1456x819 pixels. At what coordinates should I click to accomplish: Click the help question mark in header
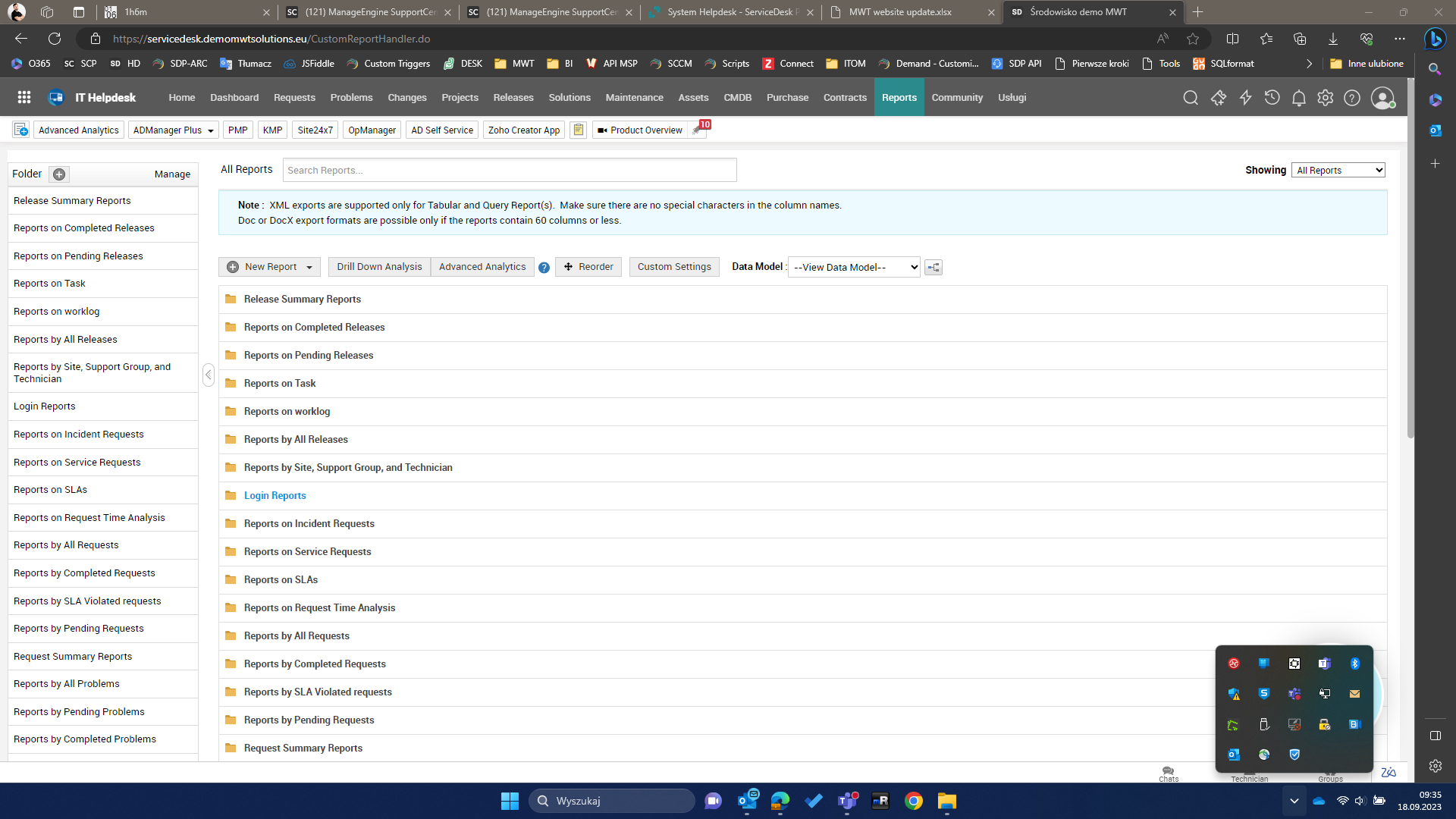point(1351,98)
